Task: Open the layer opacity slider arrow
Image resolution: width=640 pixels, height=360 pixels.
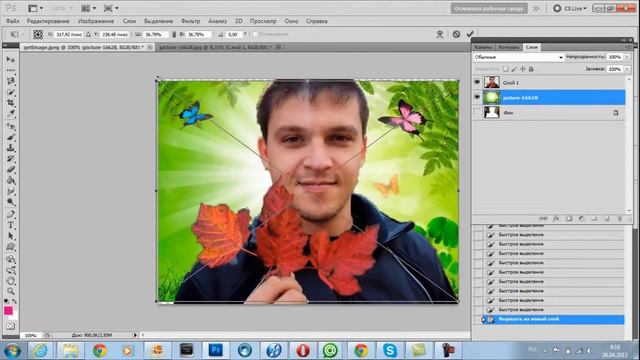Action: click(x=627, y=57)
